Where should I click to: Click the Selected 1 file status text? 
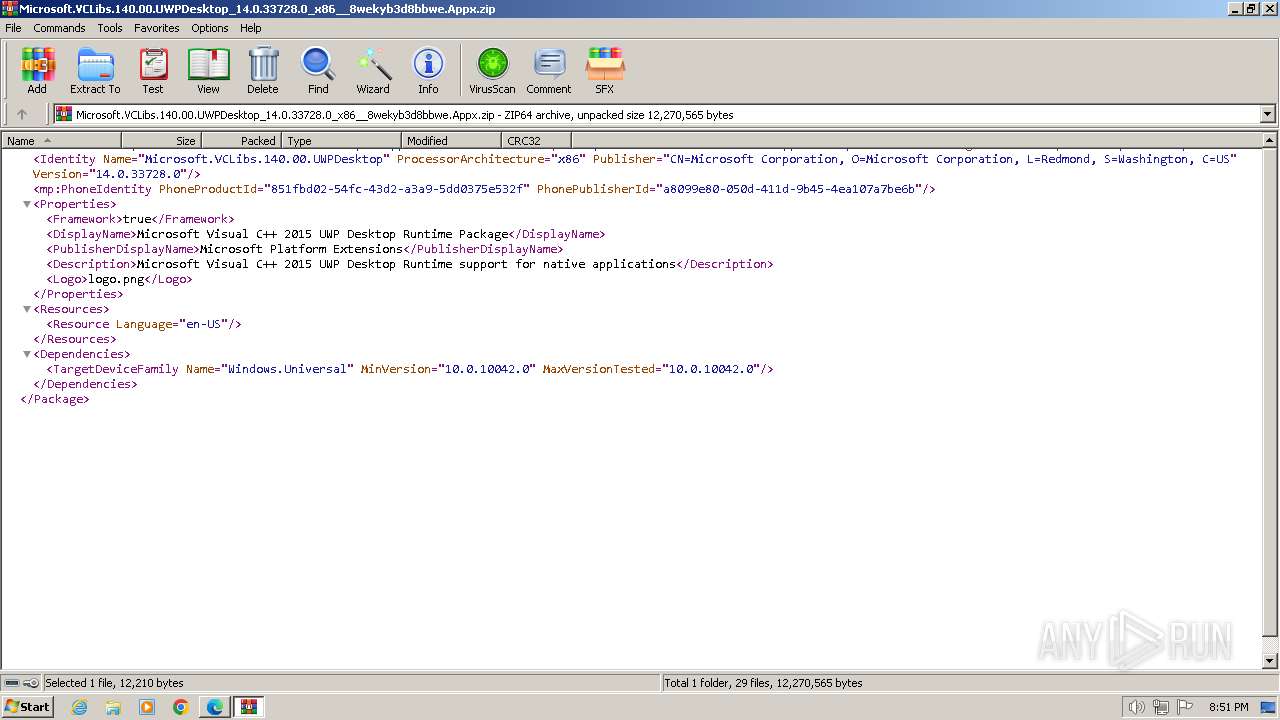click(114, 683)
